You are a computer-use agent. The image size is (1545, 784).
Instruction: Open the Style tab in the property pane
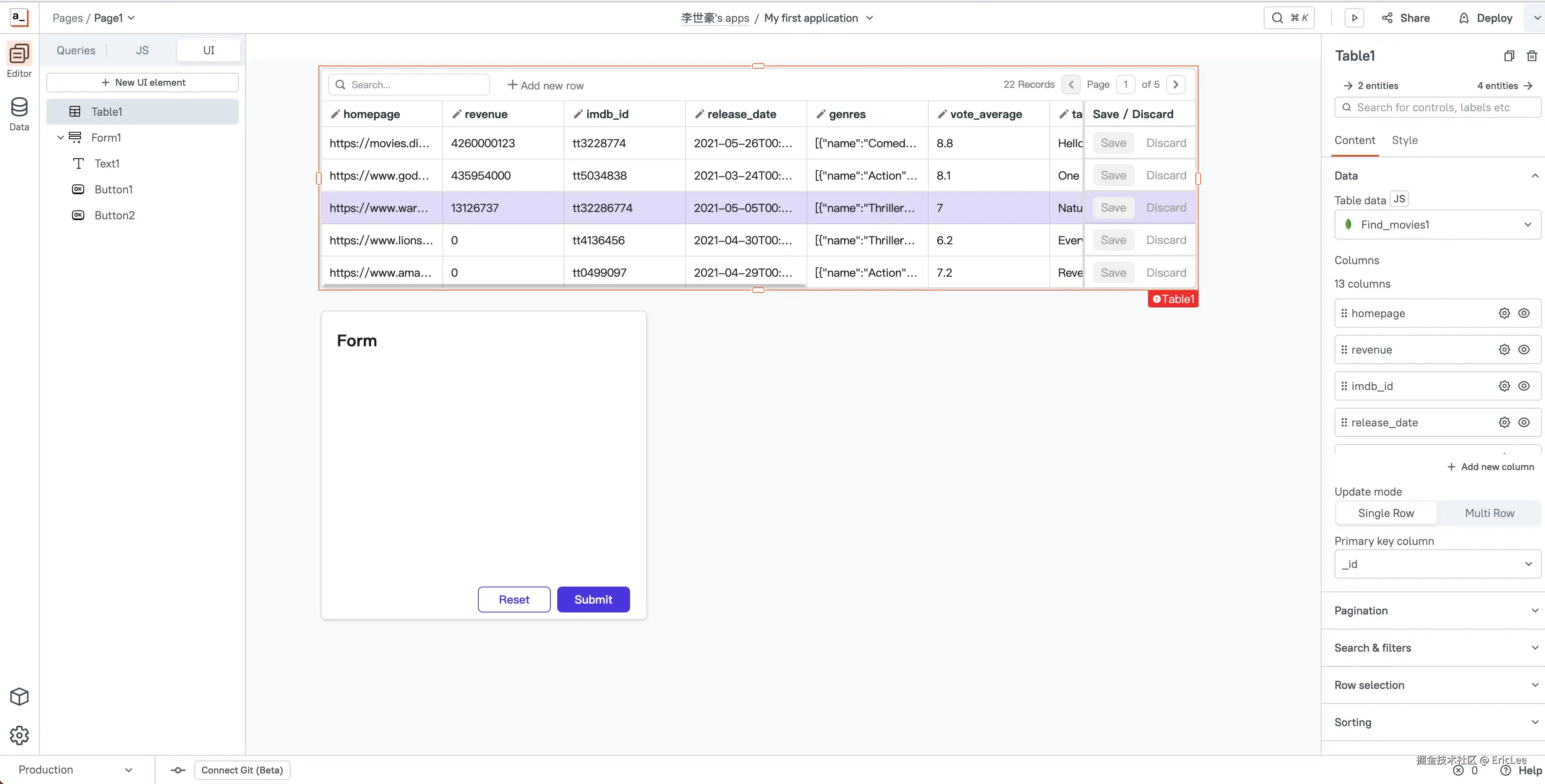pos(1404,140)
